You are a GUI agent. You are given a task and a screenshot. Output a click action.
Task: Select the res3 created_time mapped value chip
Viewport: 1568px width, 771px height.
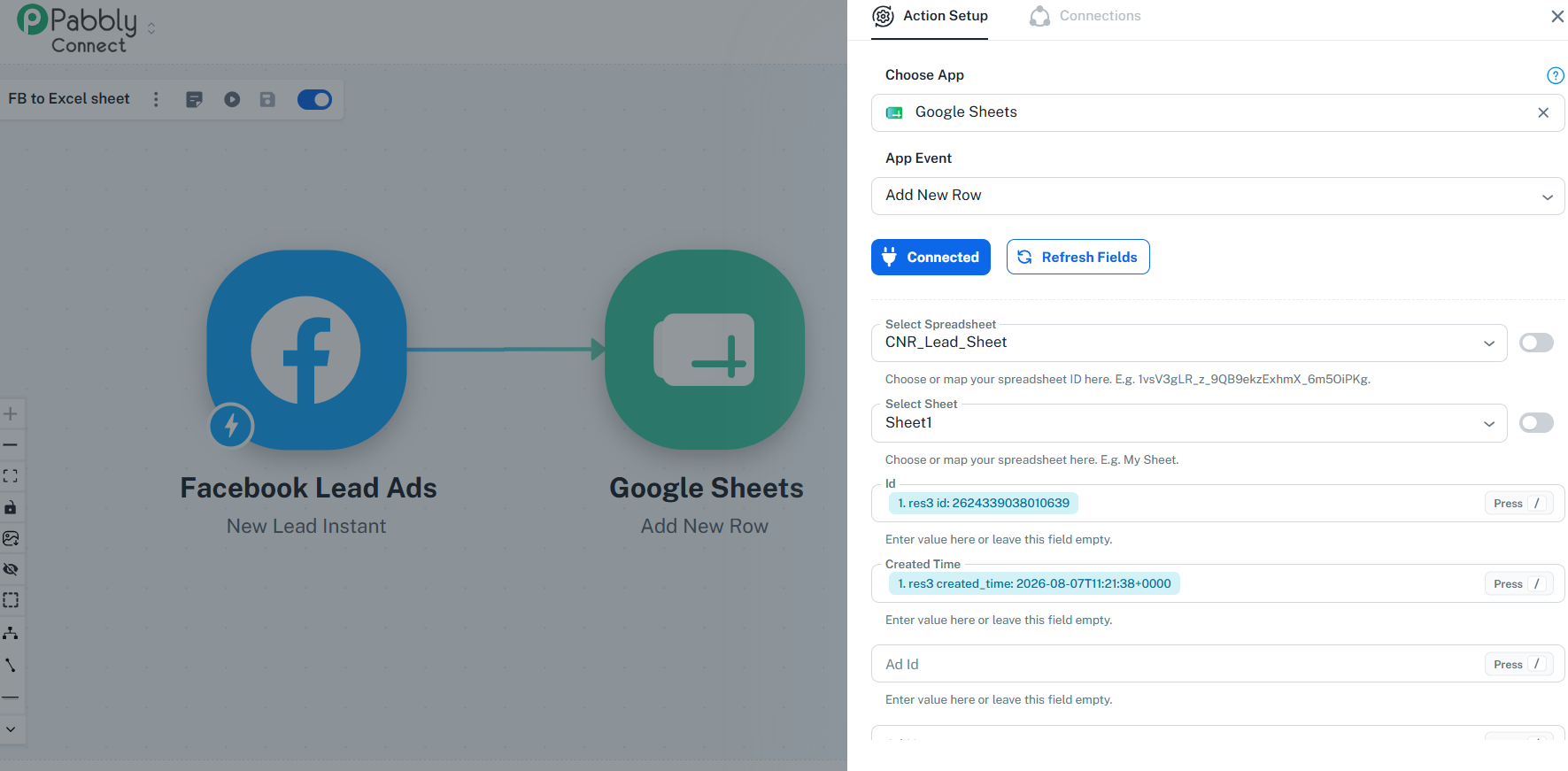pyautogui.click(x=1034, y=583)
